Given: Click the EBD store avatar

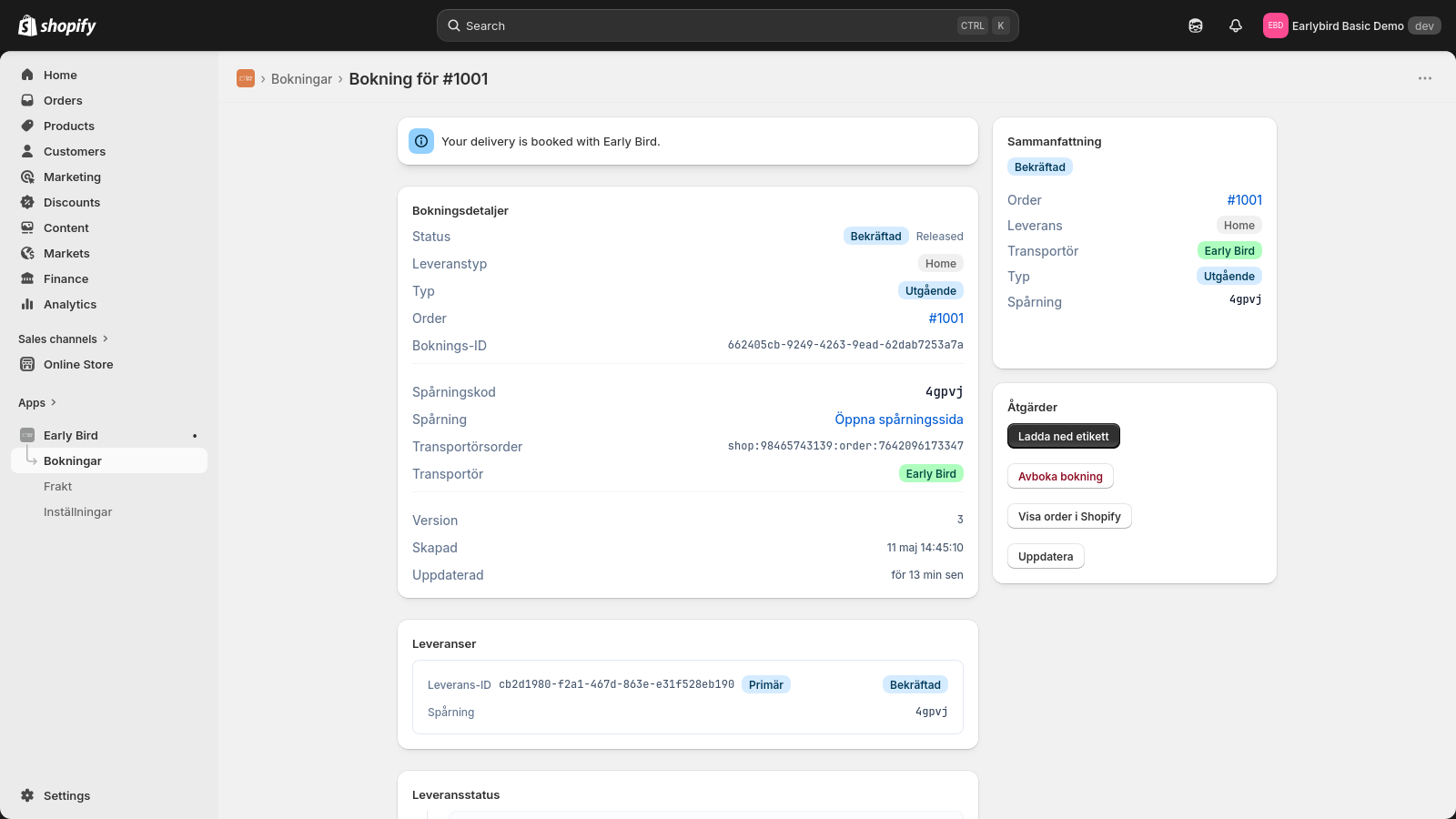Looking at the screenshot, I should pyautogui.click(x=1276, y=25).
